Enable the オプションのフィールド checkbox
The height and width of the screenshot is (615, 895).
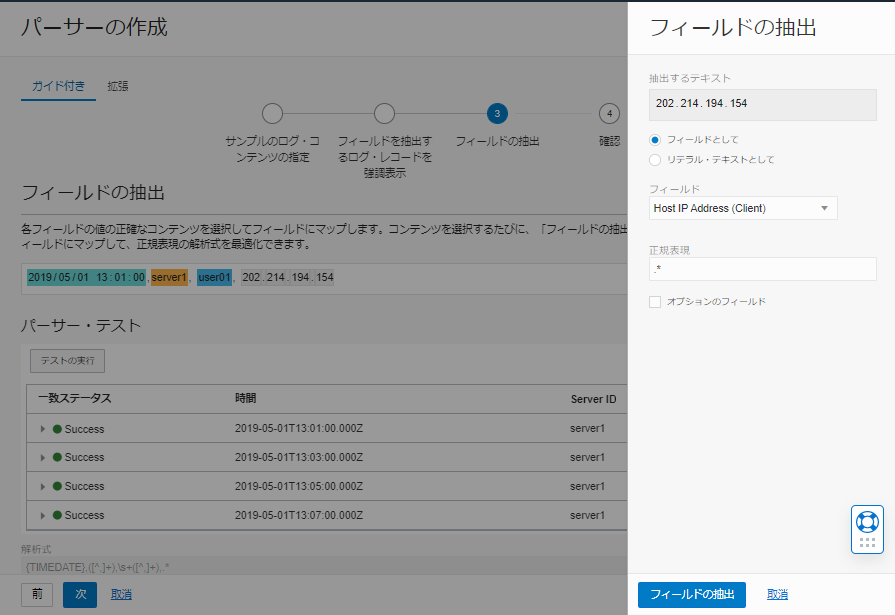(x=655, y=301)
